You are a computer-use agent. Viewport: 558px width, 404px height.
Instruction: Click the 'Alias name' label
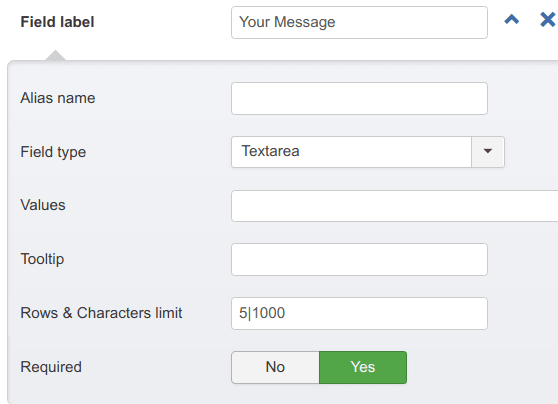(x=58, y=98)
